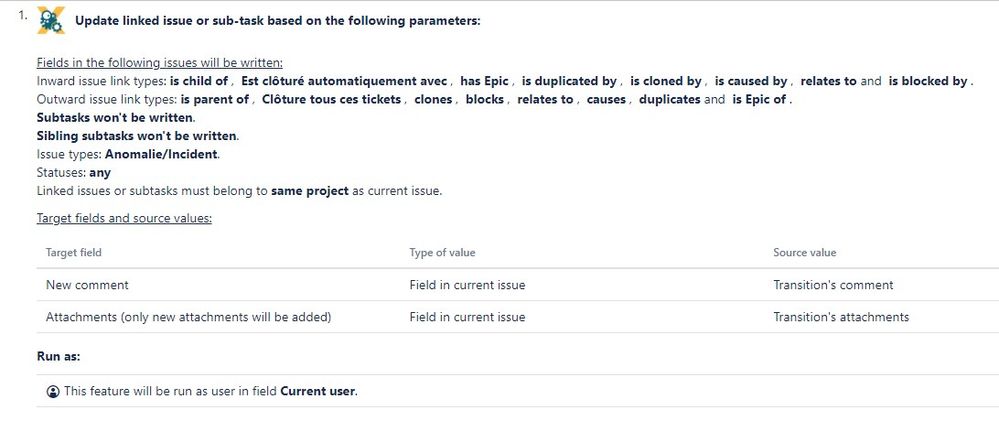Click the Current user avatar icon
The image size is (999, 422).
(x=54, y=391)
